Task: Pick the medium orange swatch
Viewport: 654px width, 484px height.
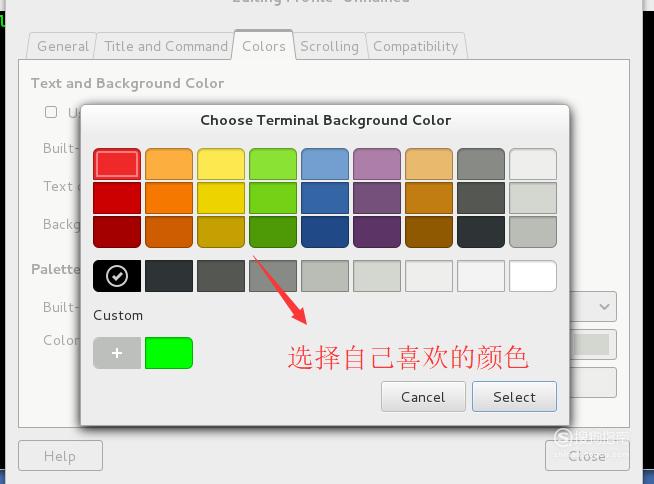Action: tap(169, 198)
